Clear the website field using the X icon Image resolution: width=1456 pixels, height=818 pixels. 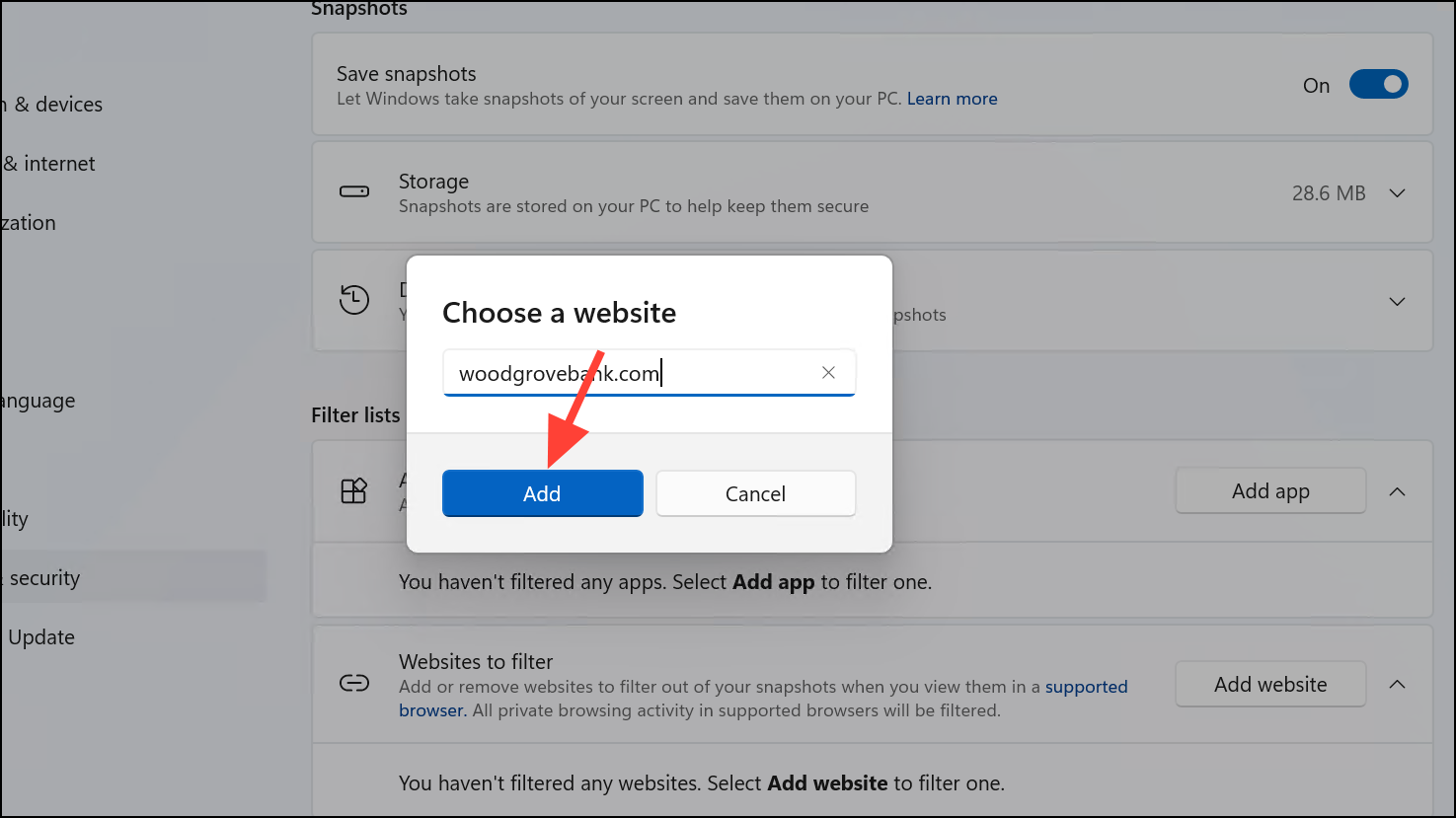(828, 372)
